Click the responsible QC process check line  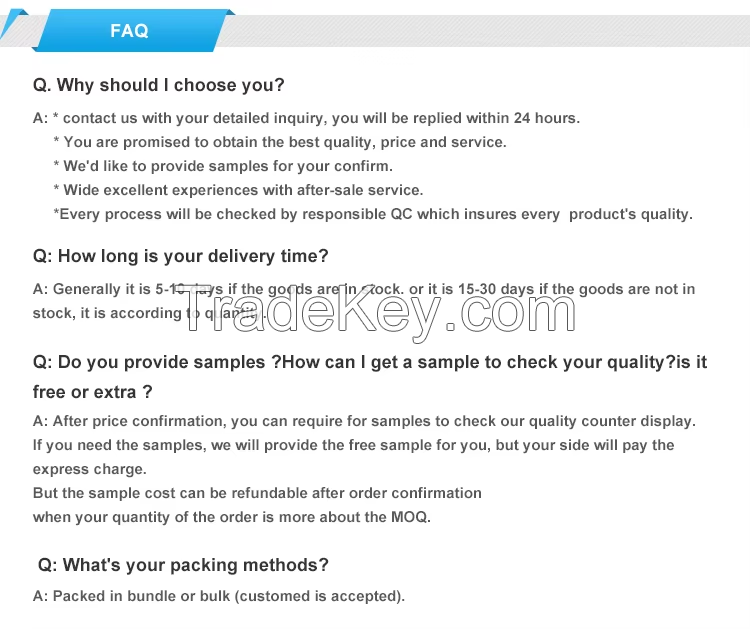tap(373, 214)
